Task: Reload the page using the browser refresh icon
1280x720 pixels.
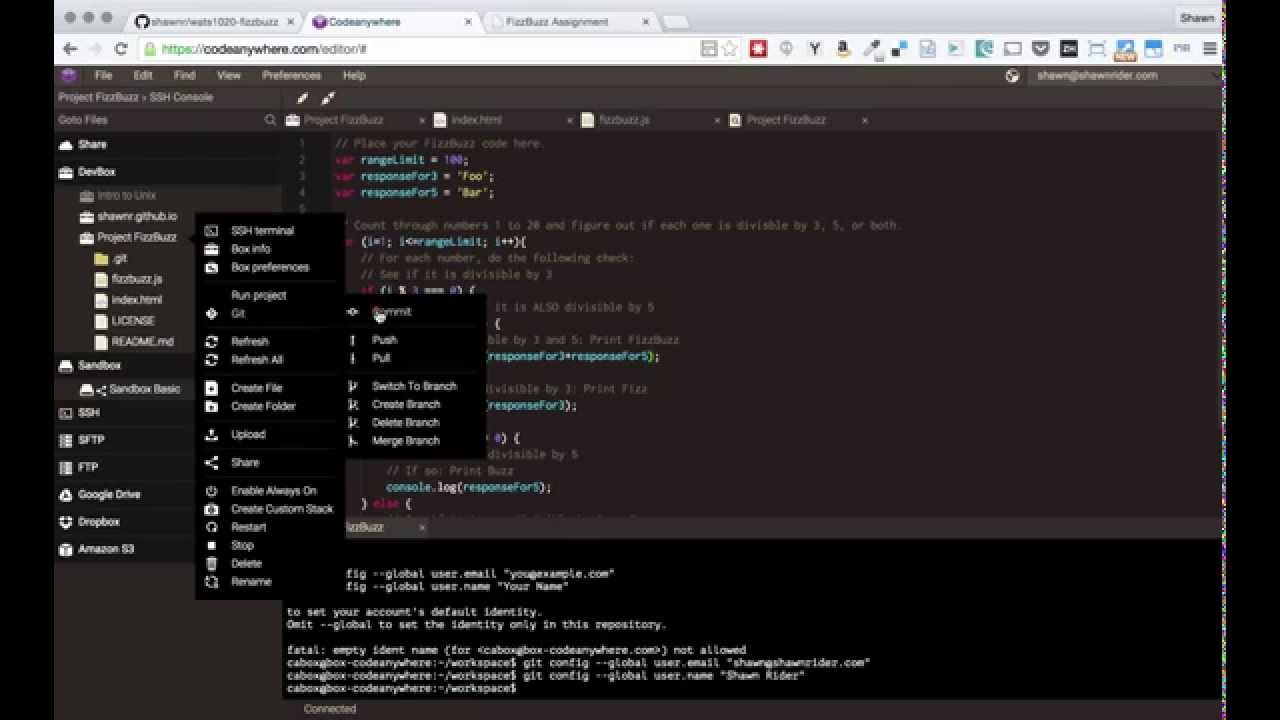Action: tap(121, 48)
